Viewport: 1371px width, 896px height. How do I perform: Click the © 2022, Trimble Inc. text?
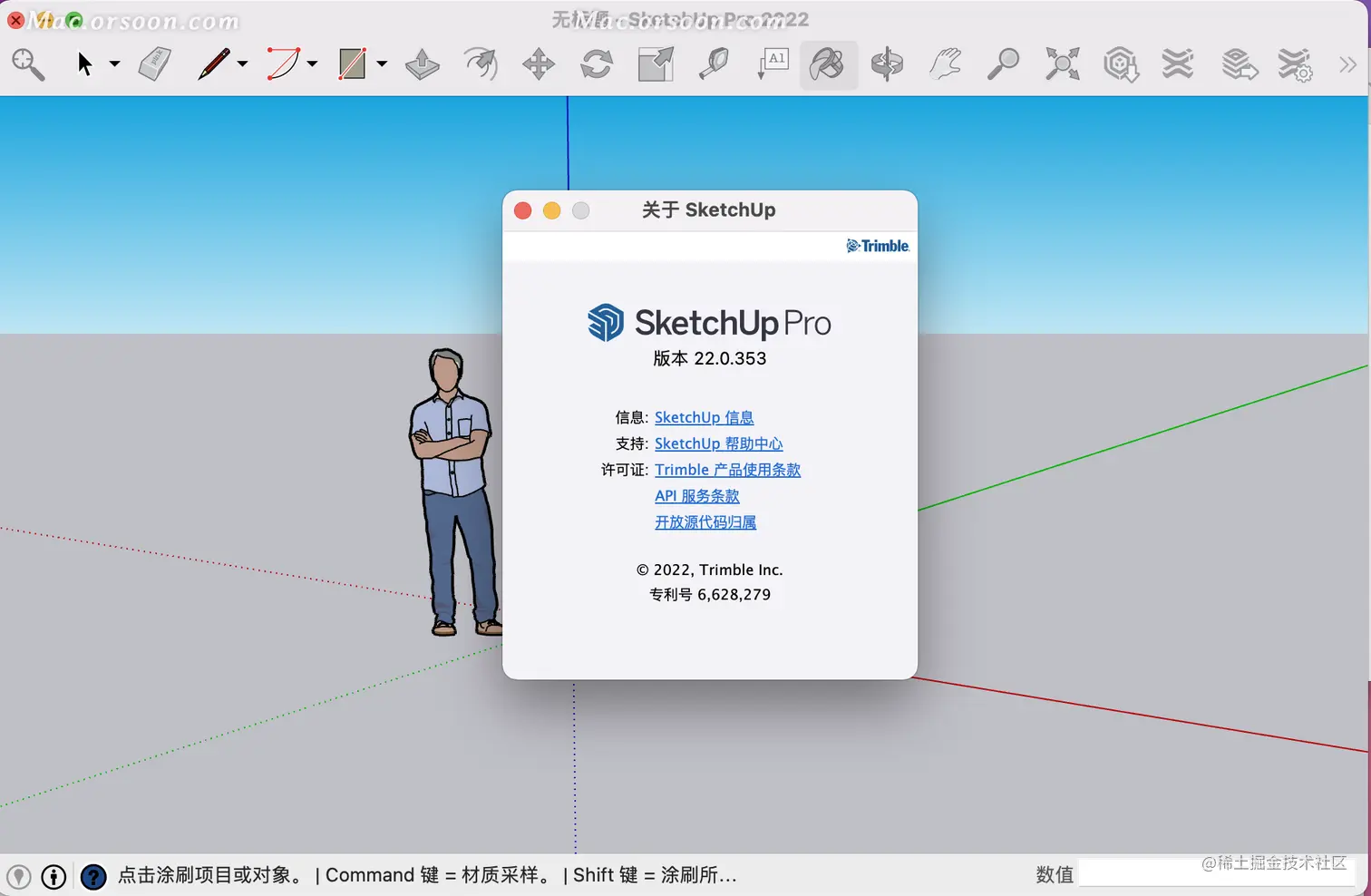(710, 570)
